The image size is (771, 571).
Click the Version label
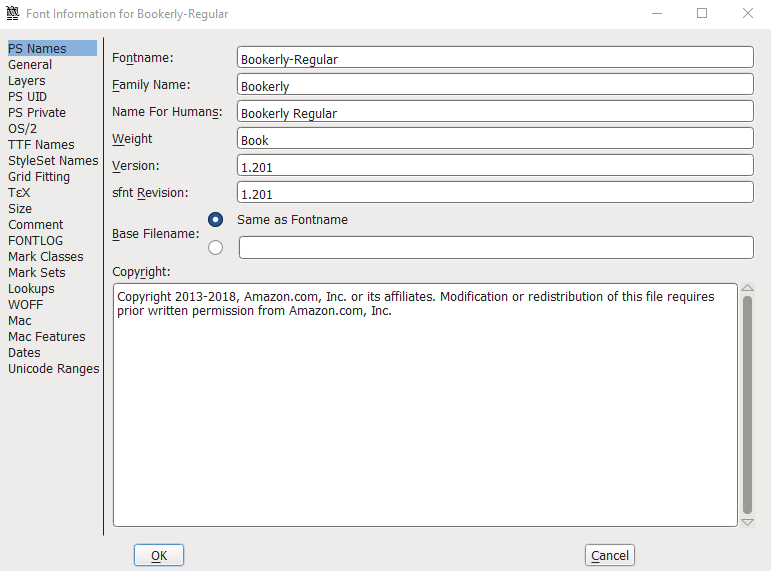(136, 166)
